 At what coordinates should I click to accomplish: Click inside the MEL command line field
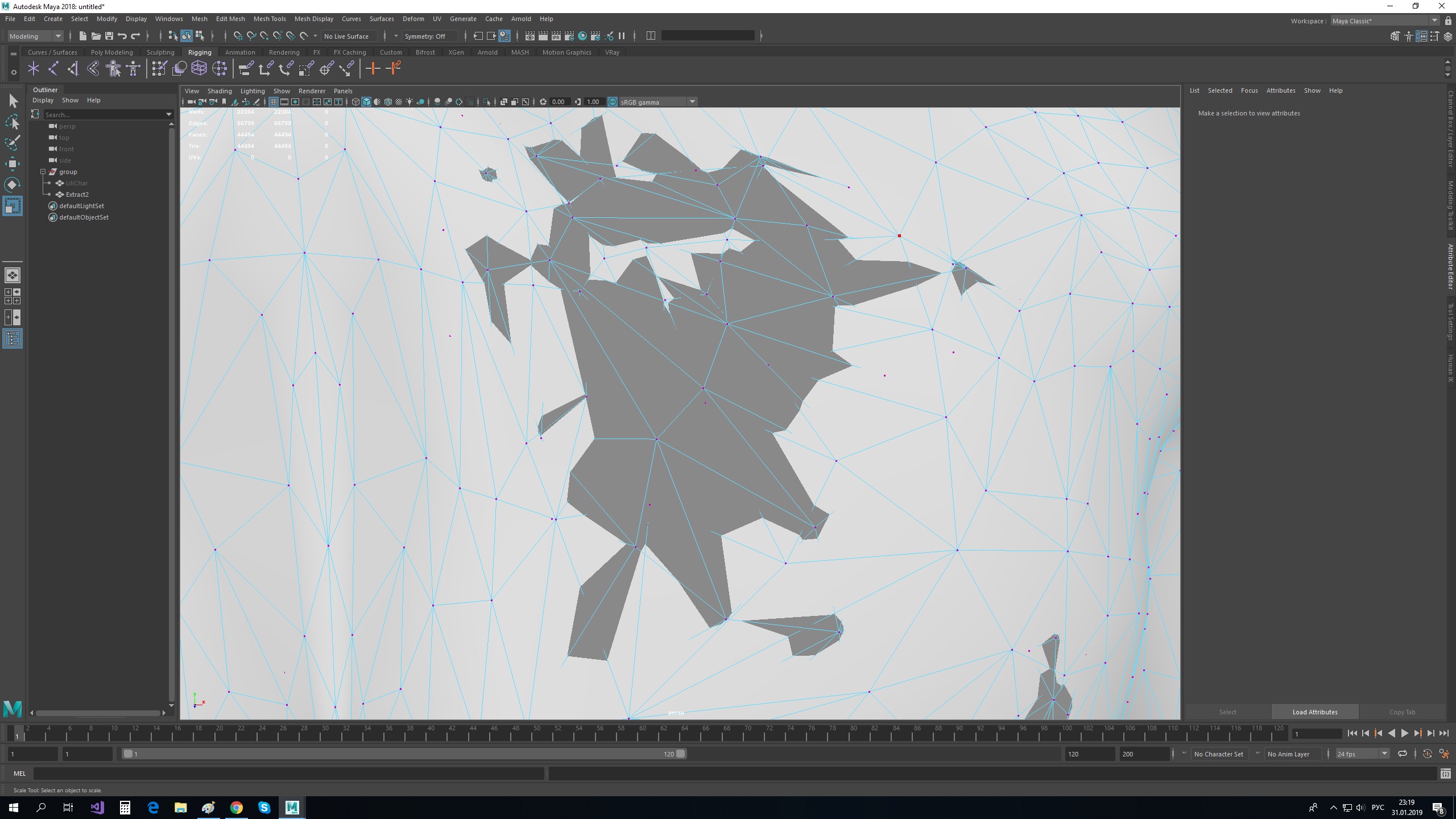coord(284,773)
